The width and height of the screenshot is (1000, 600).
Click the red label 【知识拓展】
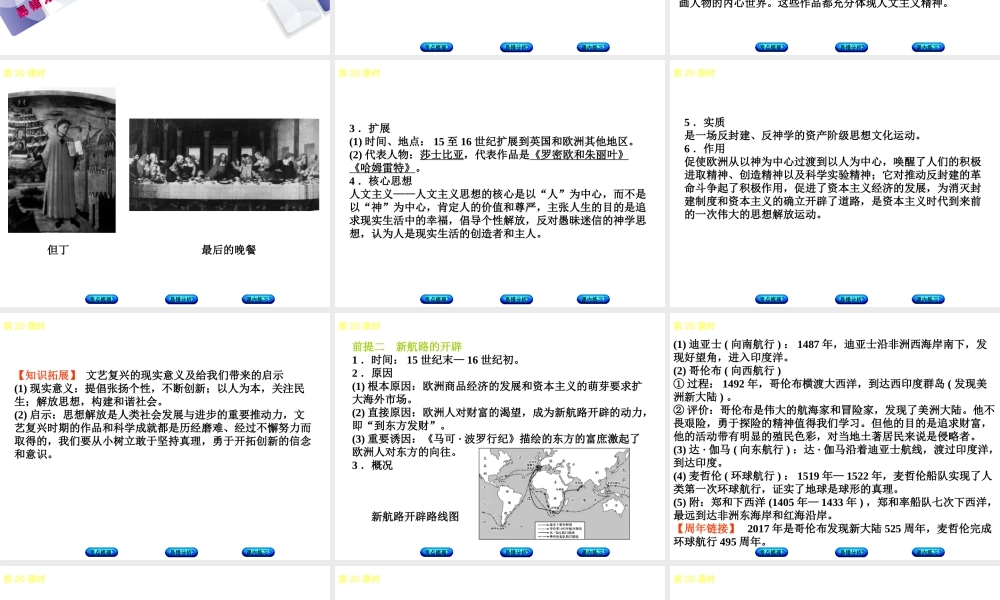pyautogui.click(x=47, y=376)
